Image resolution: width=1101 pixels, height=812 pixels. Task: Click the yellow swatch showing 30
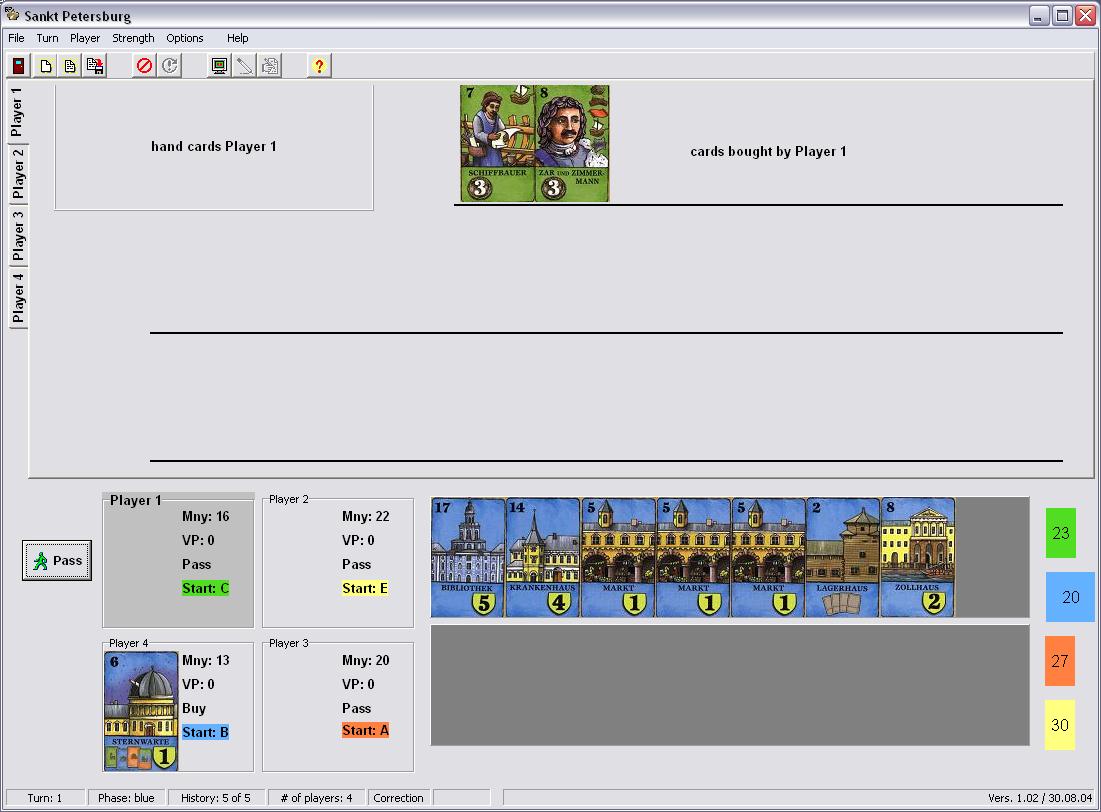pyautogui.click(x=1060, y=725)
